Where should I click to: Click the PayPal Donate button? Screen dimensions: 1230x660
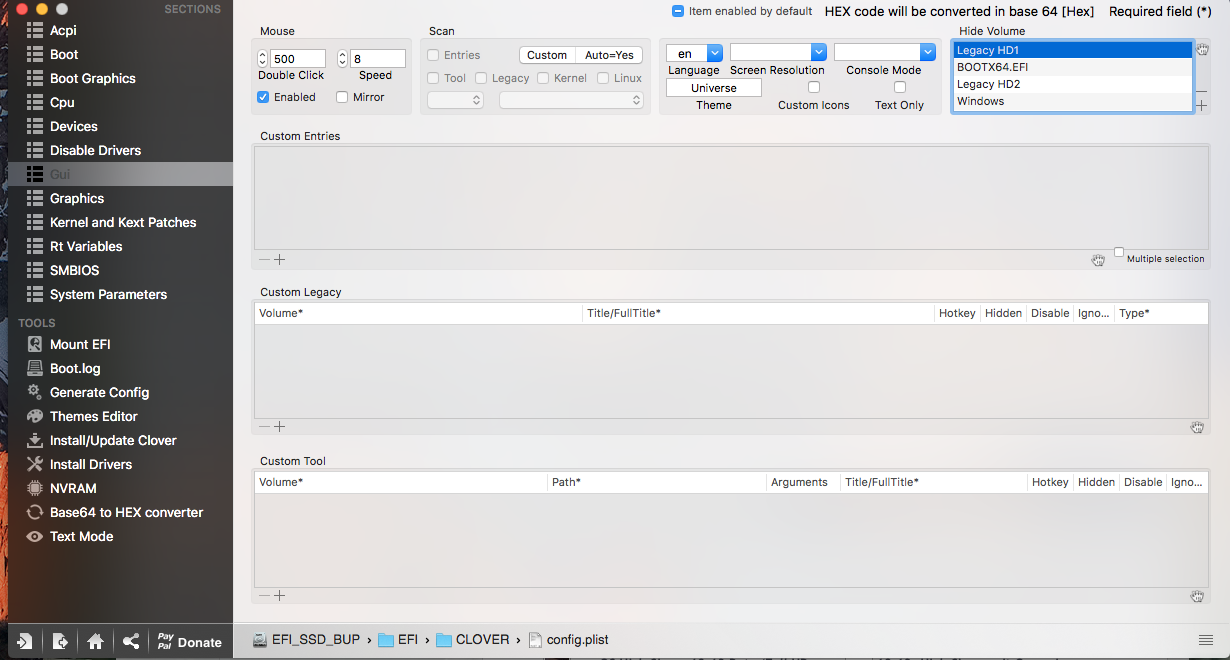(x=189, y=641)
